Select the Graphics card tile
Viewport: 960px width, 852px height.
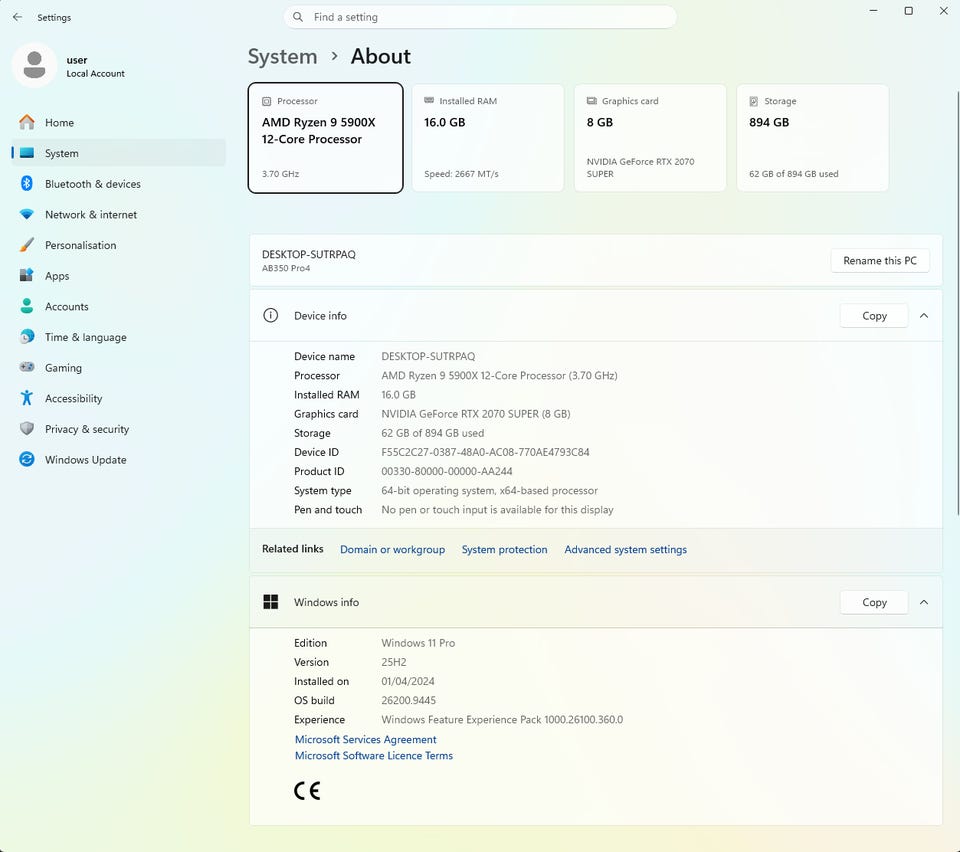point(650,138)
